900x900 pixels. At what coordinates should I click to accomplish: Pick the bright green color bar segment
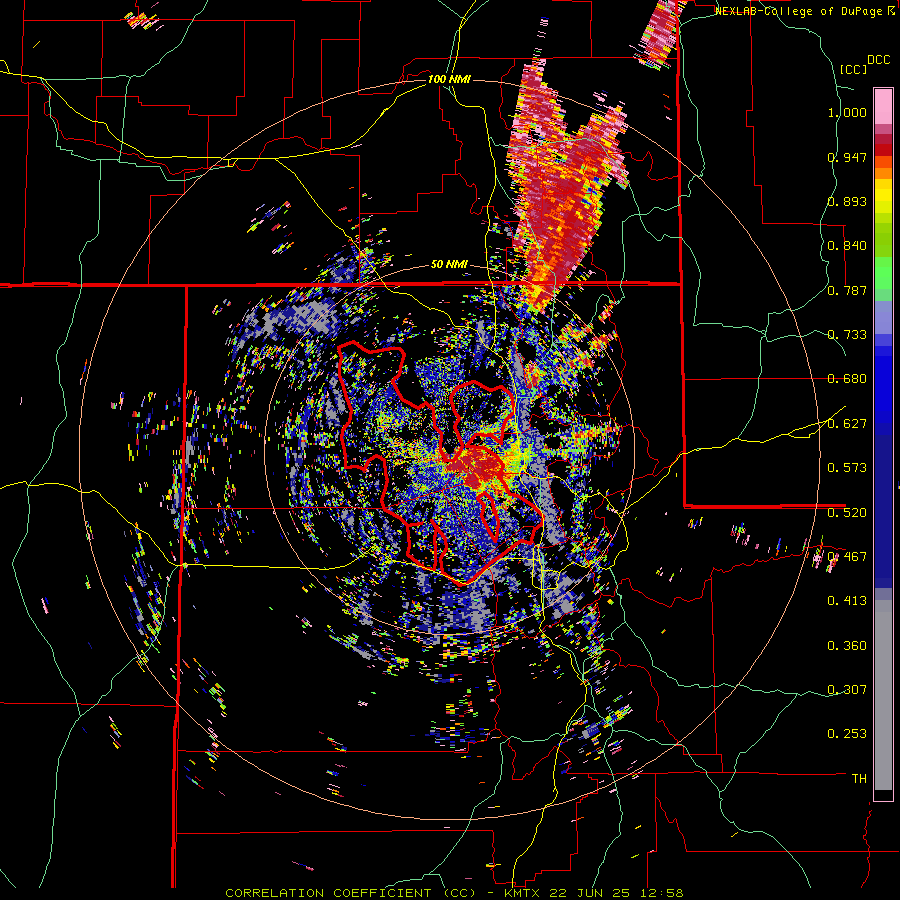coord(883,273)
